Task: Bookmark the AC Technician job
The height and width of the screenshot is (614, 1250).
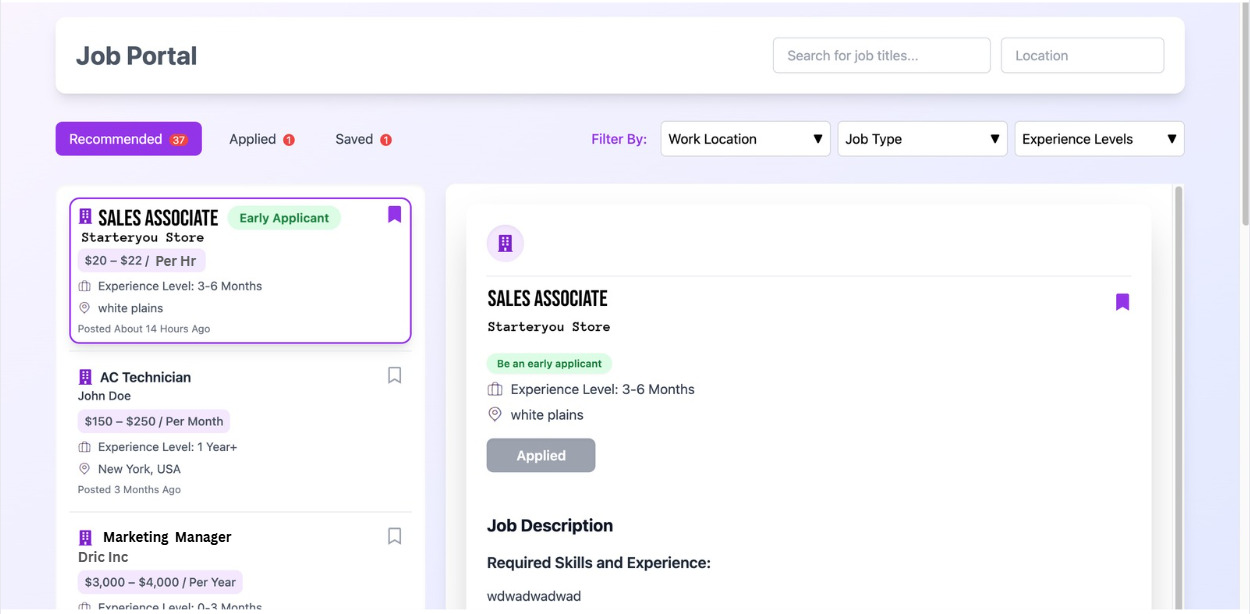Action: 394,375
